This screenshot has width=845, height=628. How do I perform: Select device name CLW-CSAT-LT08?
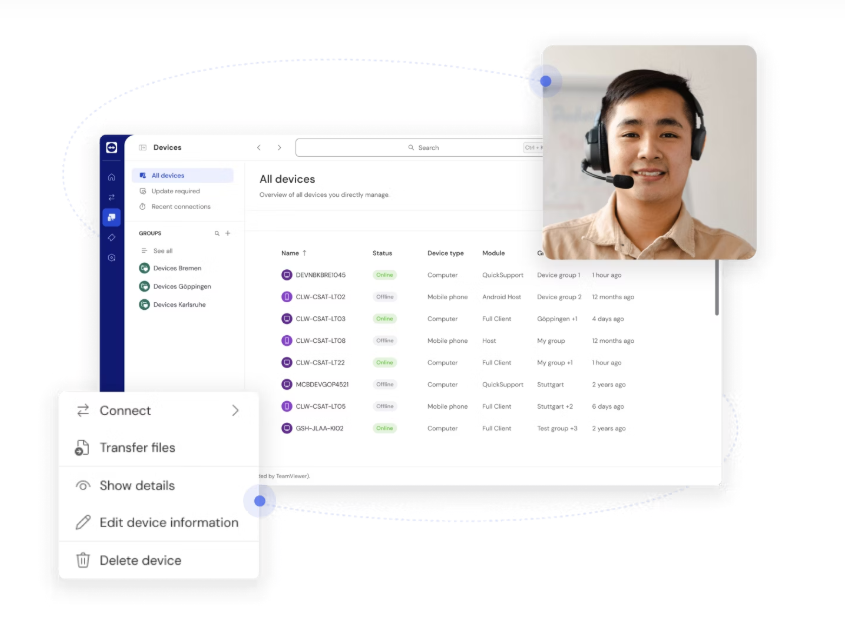(x=321, y=341)
